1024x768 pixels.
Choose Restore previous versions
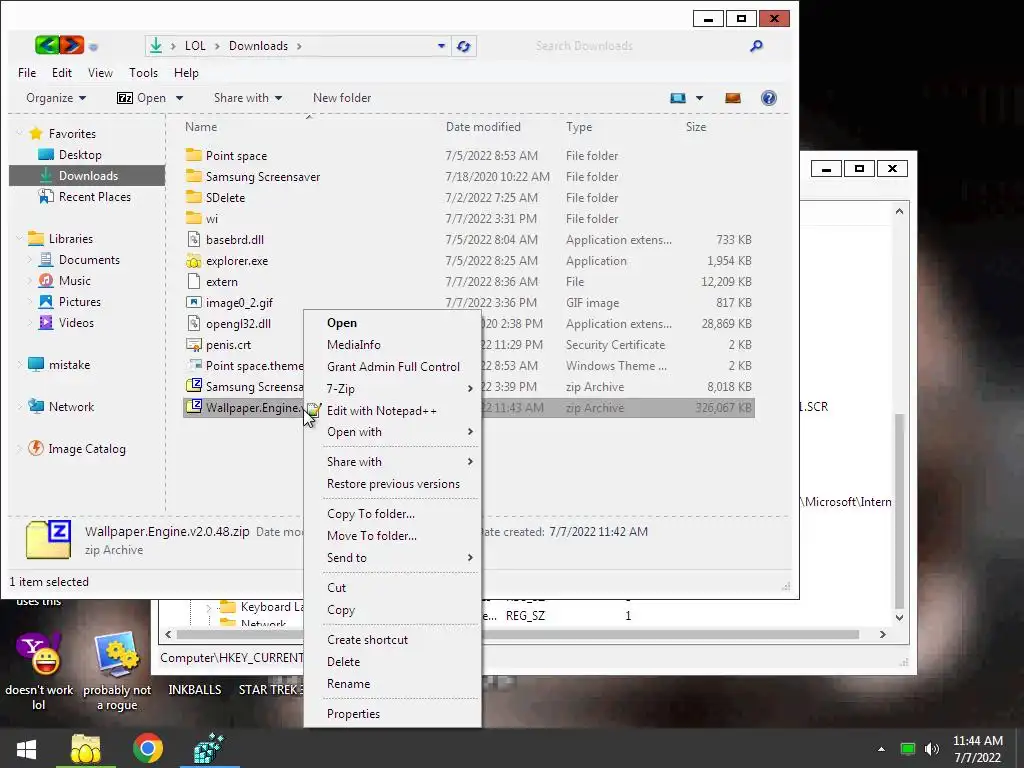click(x=393, y=484)
